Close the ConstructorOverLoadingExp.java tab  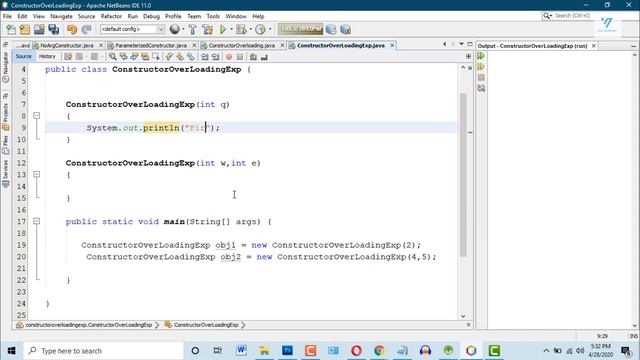coord(392,45)
